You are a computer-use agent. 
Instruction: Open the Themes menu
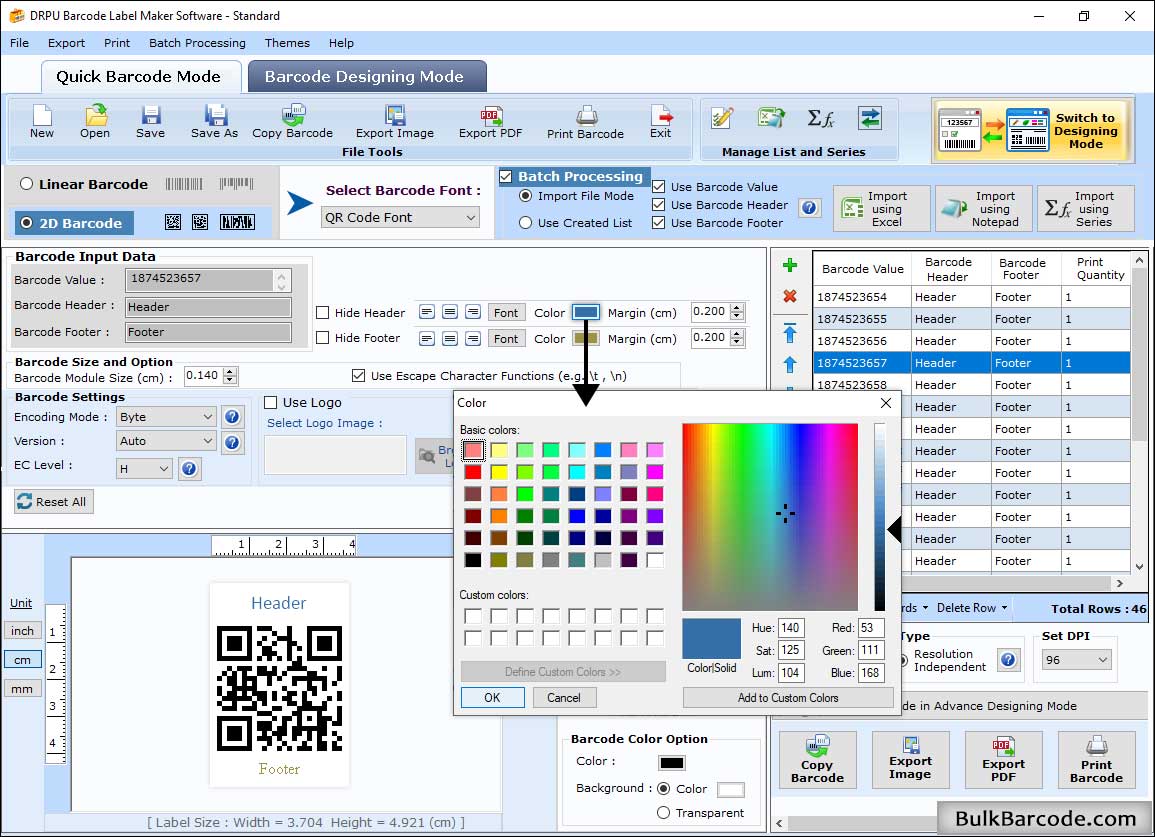tap(287, 43)
